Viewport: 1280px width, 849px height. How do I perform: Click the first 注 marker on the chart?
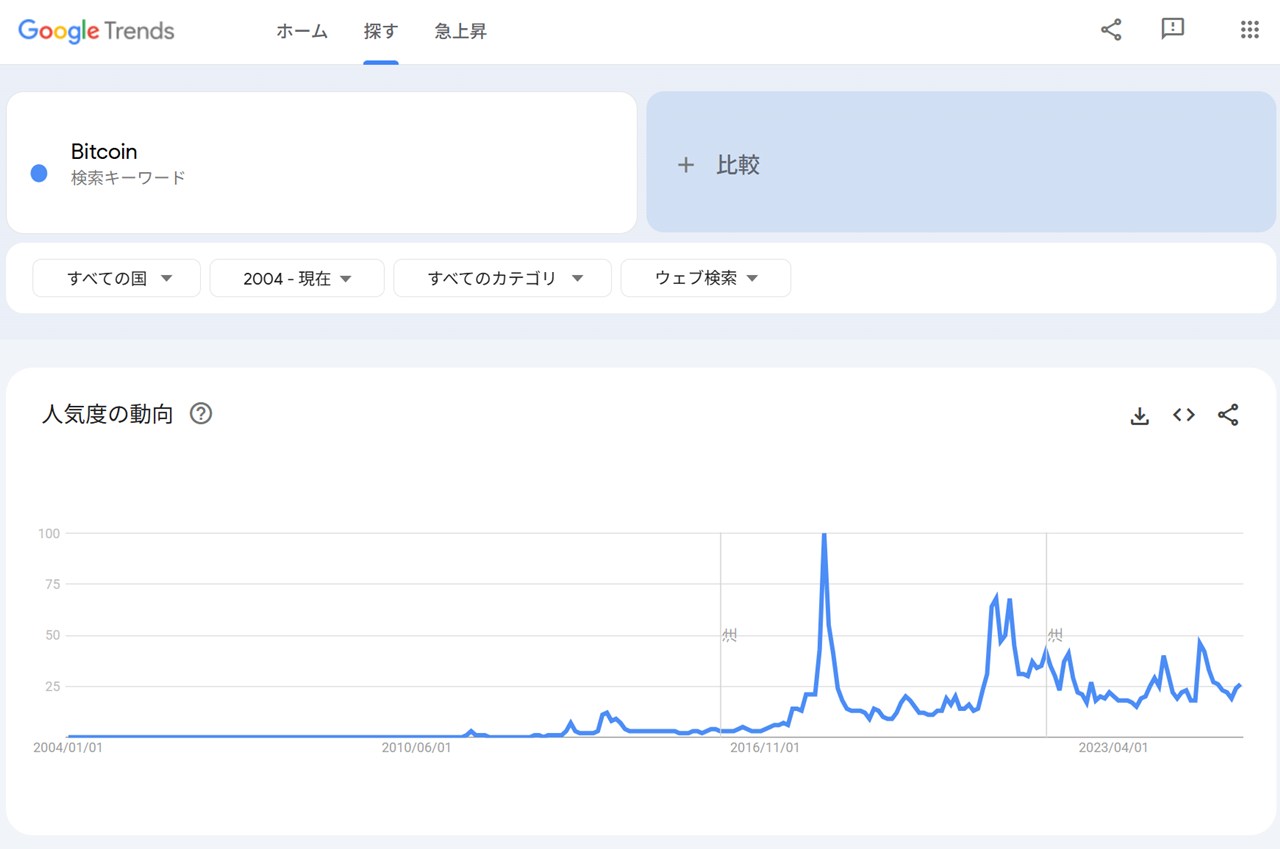pyautogui.click(x=729, y=635)
